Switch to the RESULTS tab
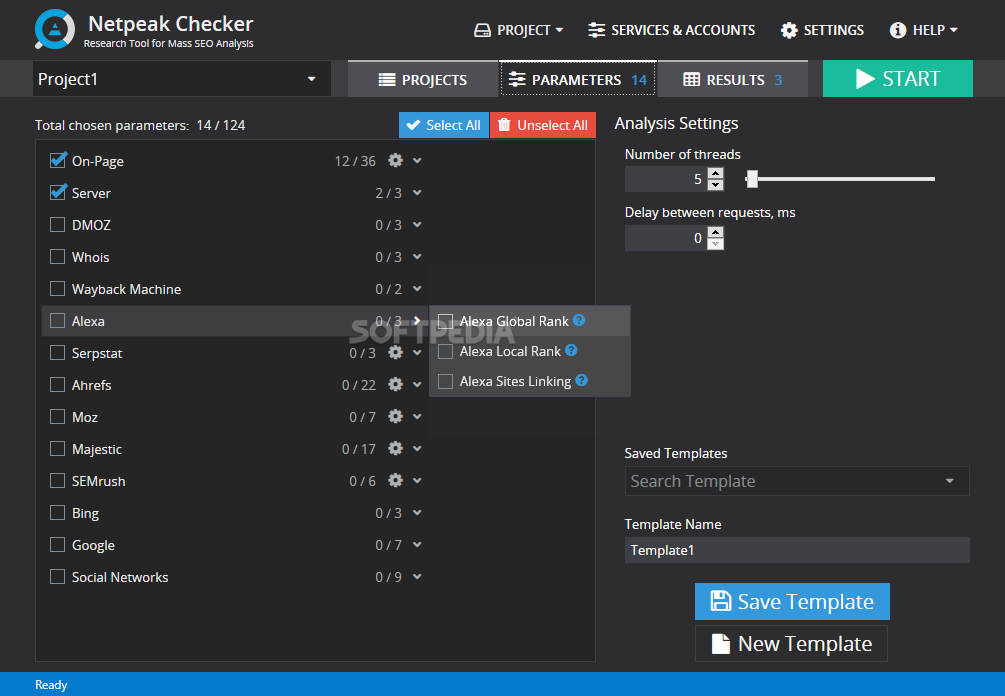1005x696 pixels. [733, 79]
